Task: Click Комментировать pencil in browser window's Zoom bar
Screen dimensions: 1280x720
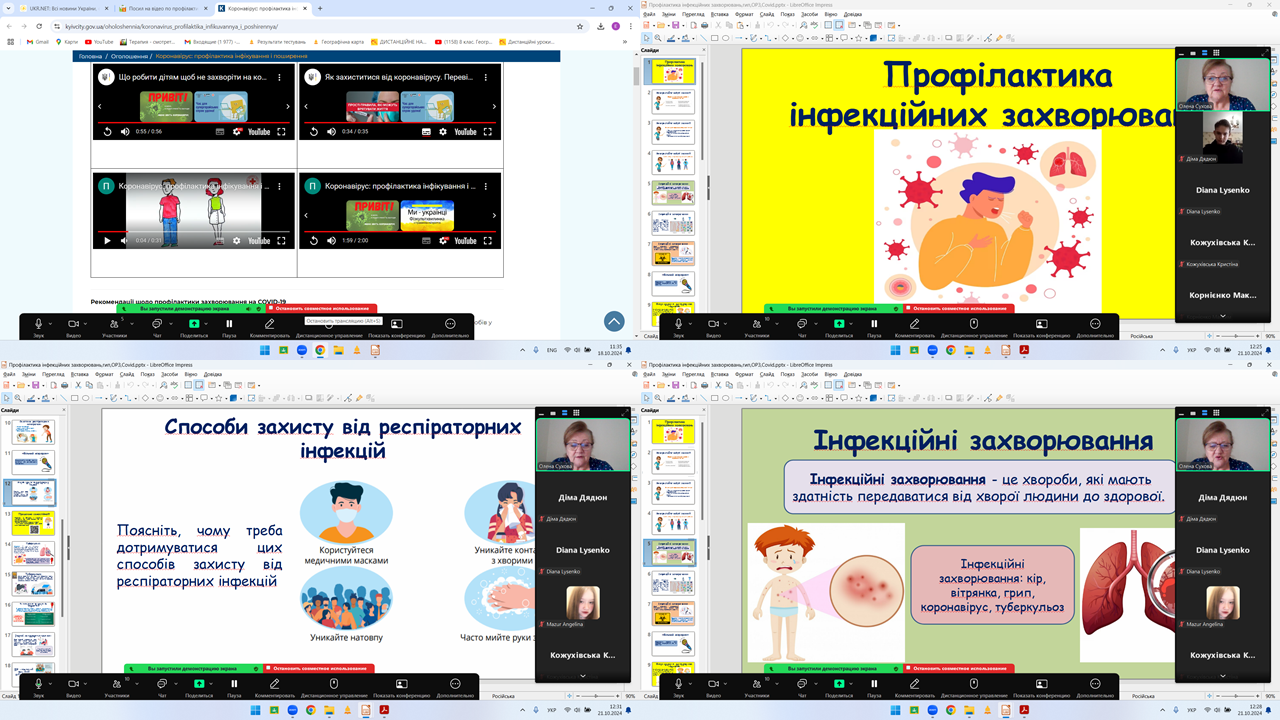Action: pyautogui.click(x=270, y=328)
